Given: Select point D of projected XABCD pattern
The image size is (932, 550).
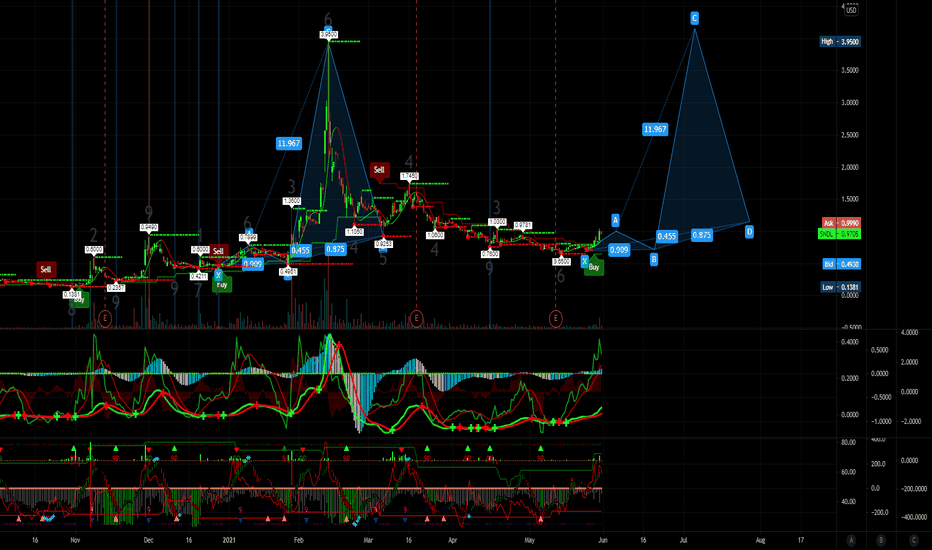Looking at the screenshot, I should pos(750,231).
